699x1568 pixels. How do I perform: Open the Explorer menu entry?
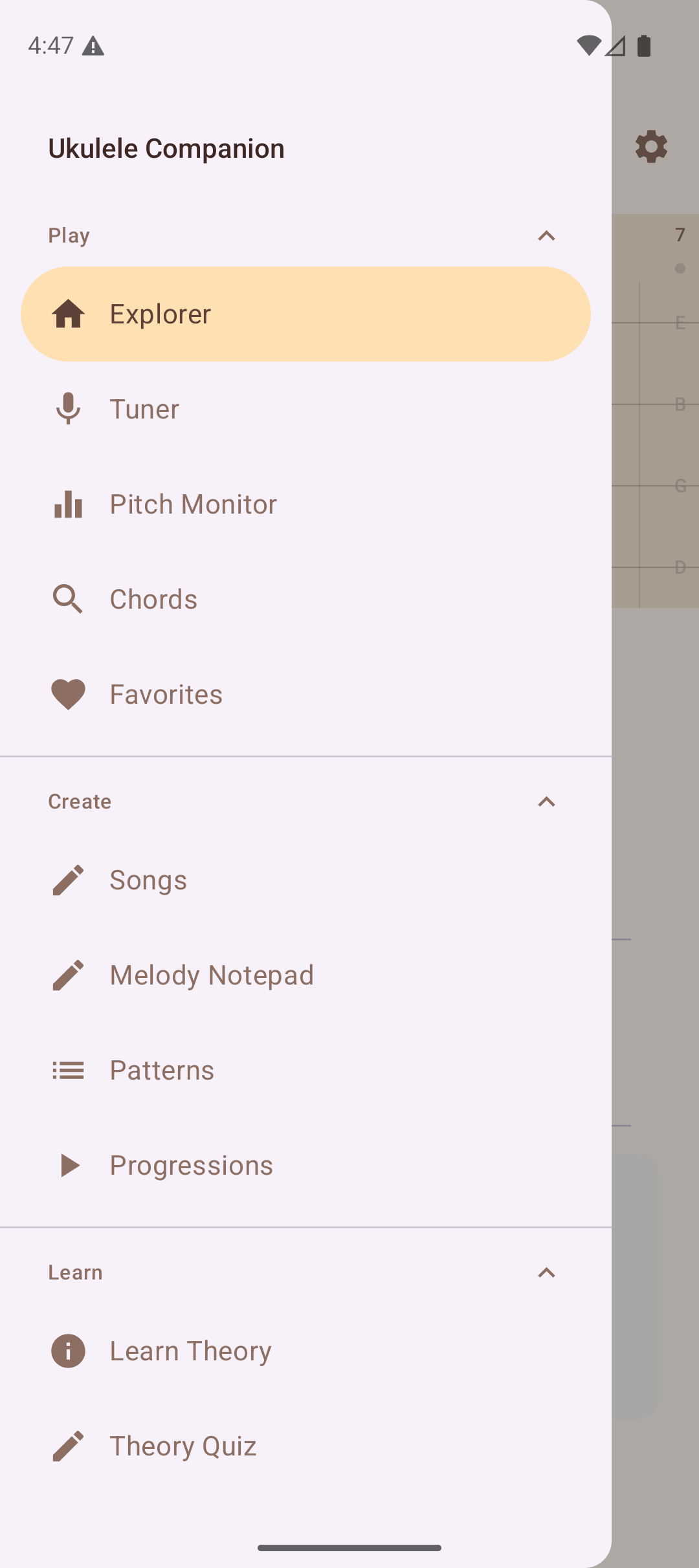coord(160,314)
